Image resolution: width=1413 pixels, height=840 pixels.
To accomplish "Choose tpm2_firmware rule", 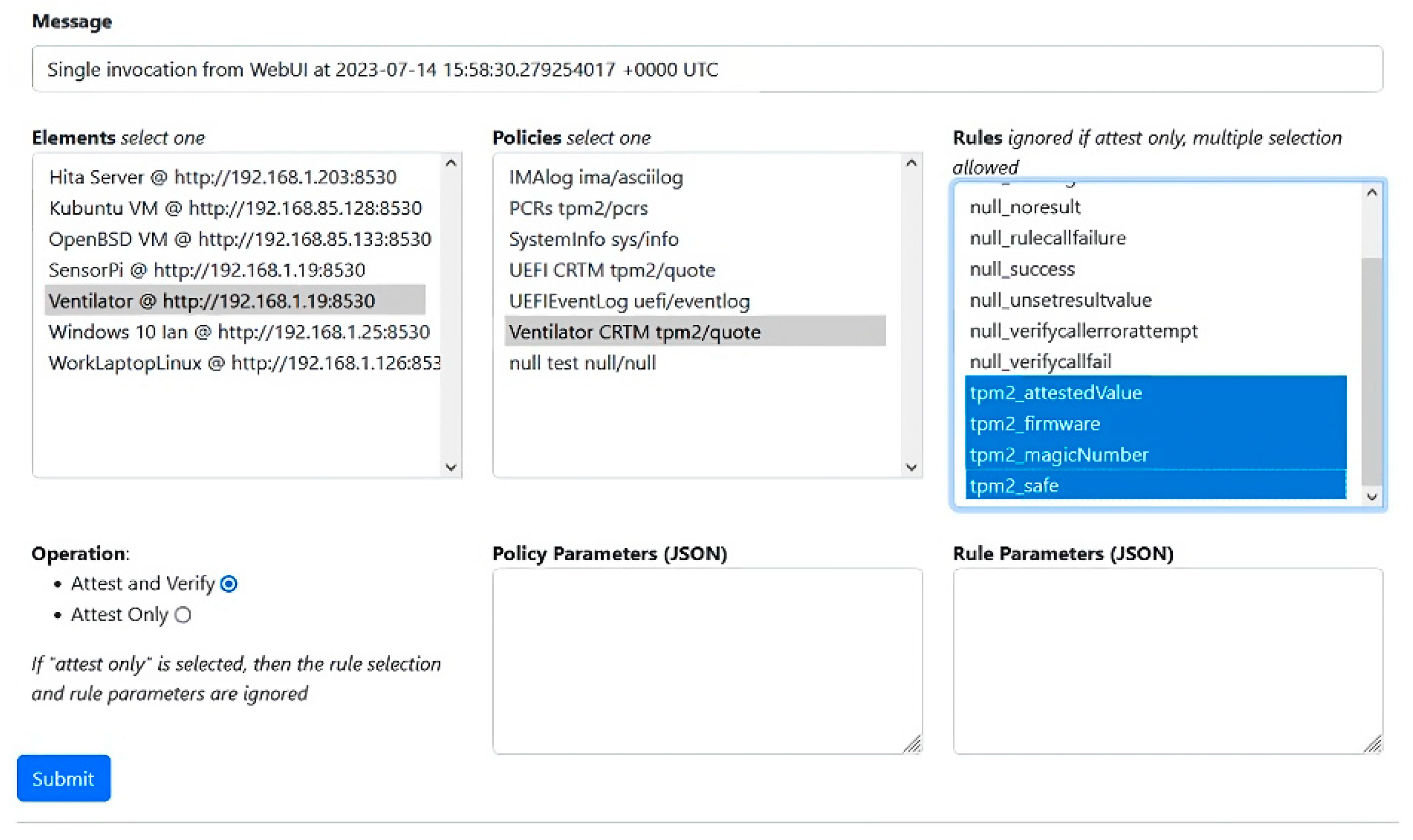I will click(1034, 424).
